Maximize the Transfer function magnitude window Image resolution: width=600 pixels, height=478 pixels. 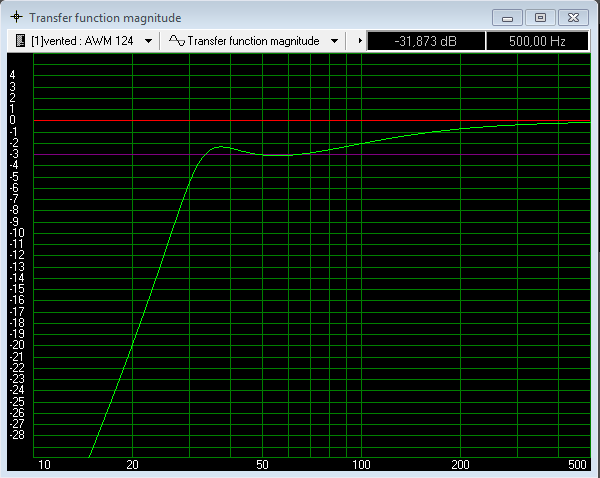pyautogui.click(x=540, y=17)
